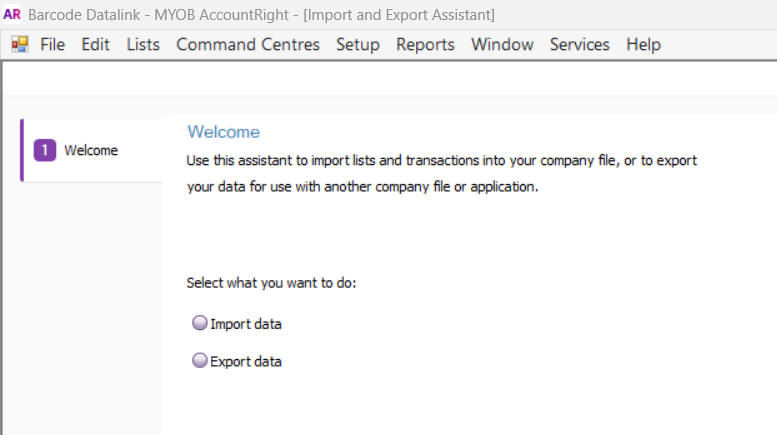Click the MYOB window icon beside File menu
777x435 pixels.
[x=20, y=45]
